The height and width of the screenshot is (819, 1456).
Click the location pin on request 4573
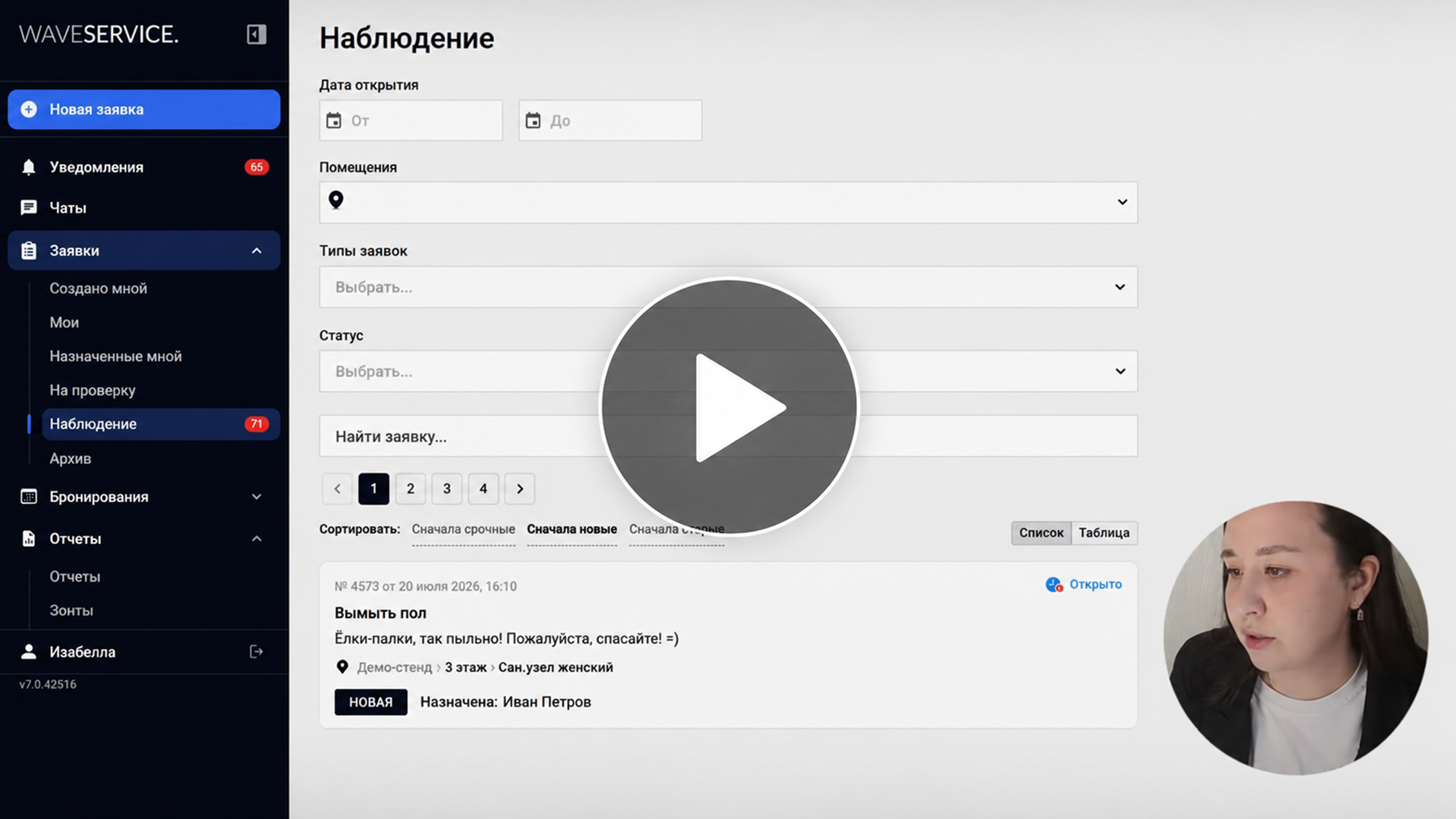(x=342, y=667)
